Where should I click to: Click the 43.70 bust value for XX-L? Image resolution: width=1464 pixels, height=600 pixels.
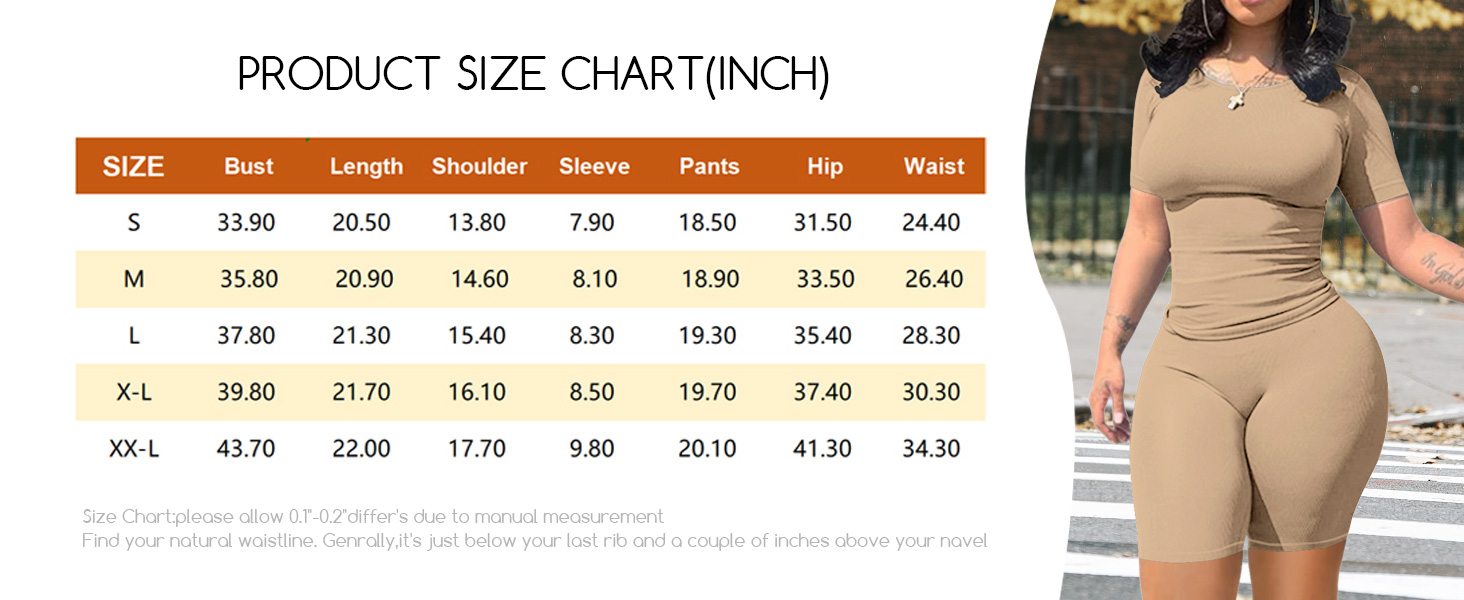point(246,449)
